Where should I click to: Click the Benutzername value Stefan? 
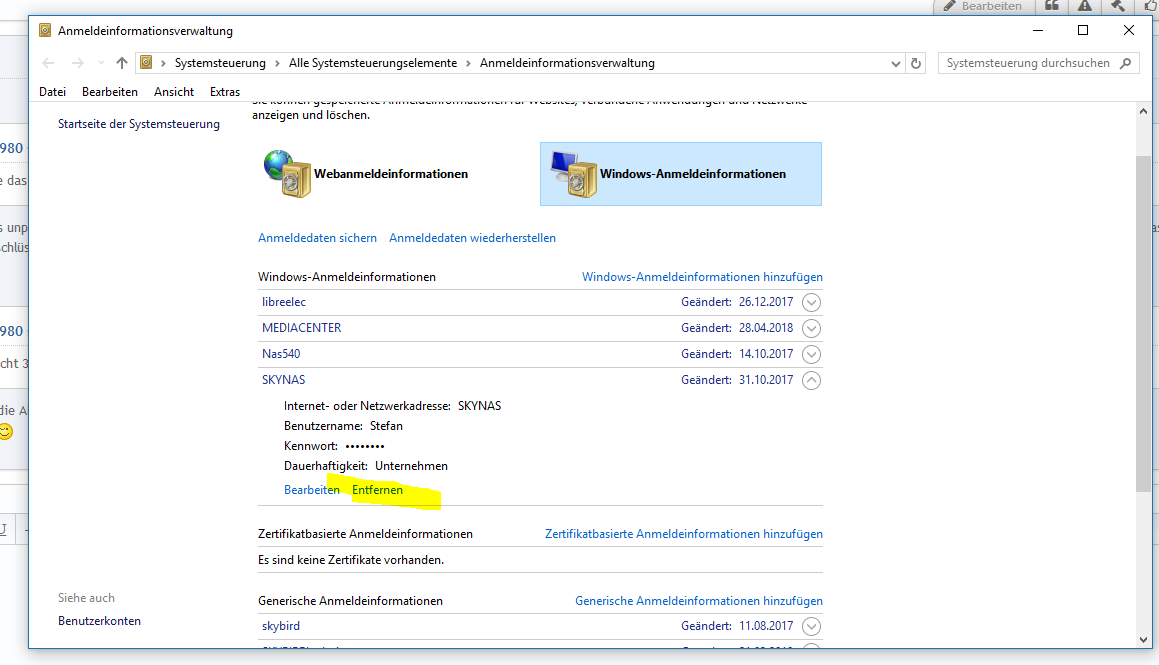tap(387, 426)
